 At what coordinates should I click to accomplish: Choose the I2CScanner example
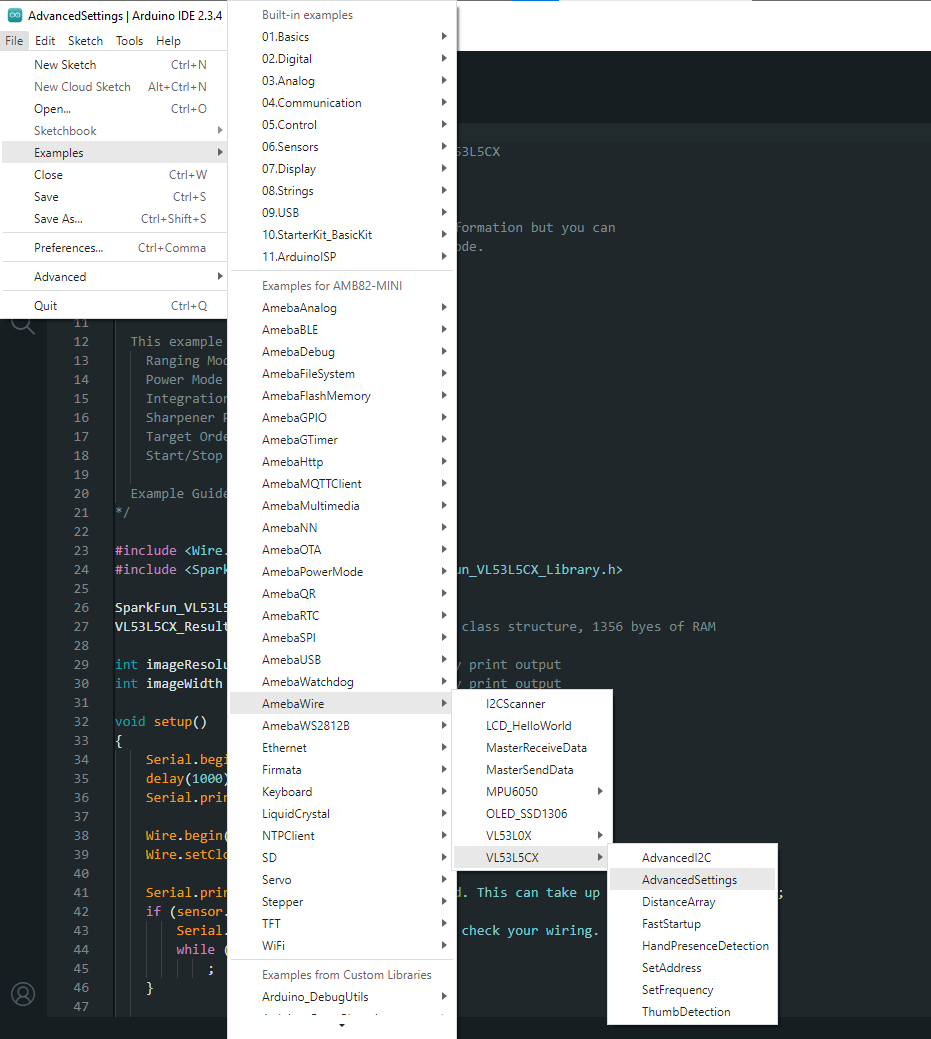click(515, 704)
